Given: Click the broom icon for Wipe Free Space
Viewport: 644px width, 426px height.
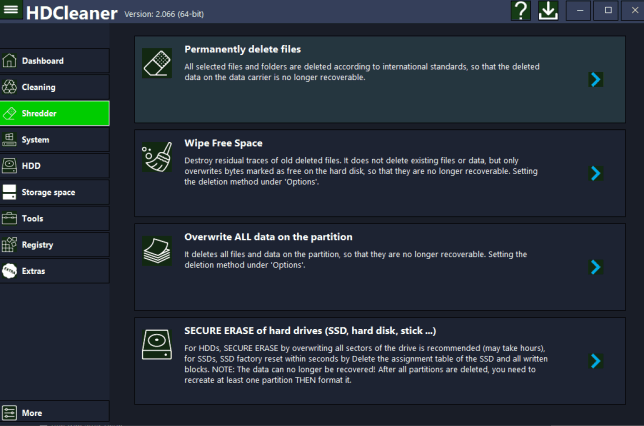Looking at the screenshot, I should pos(157,157).
